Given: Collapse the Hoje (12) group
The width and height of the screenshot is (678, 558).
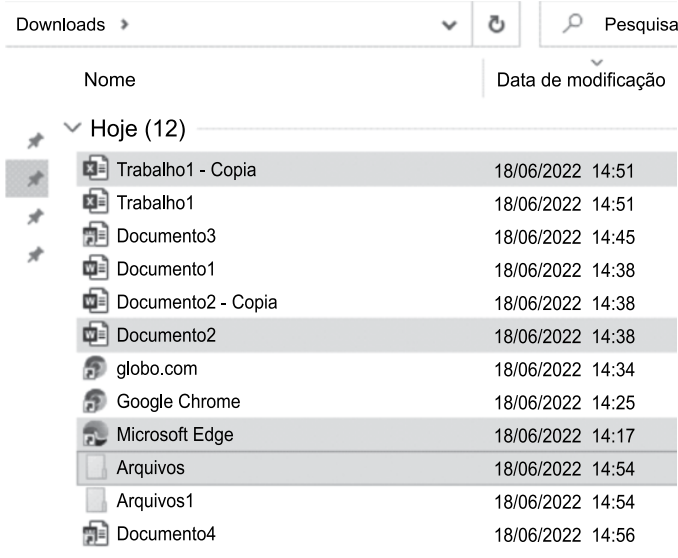Looking at the screenshot, I should (72, 128).
